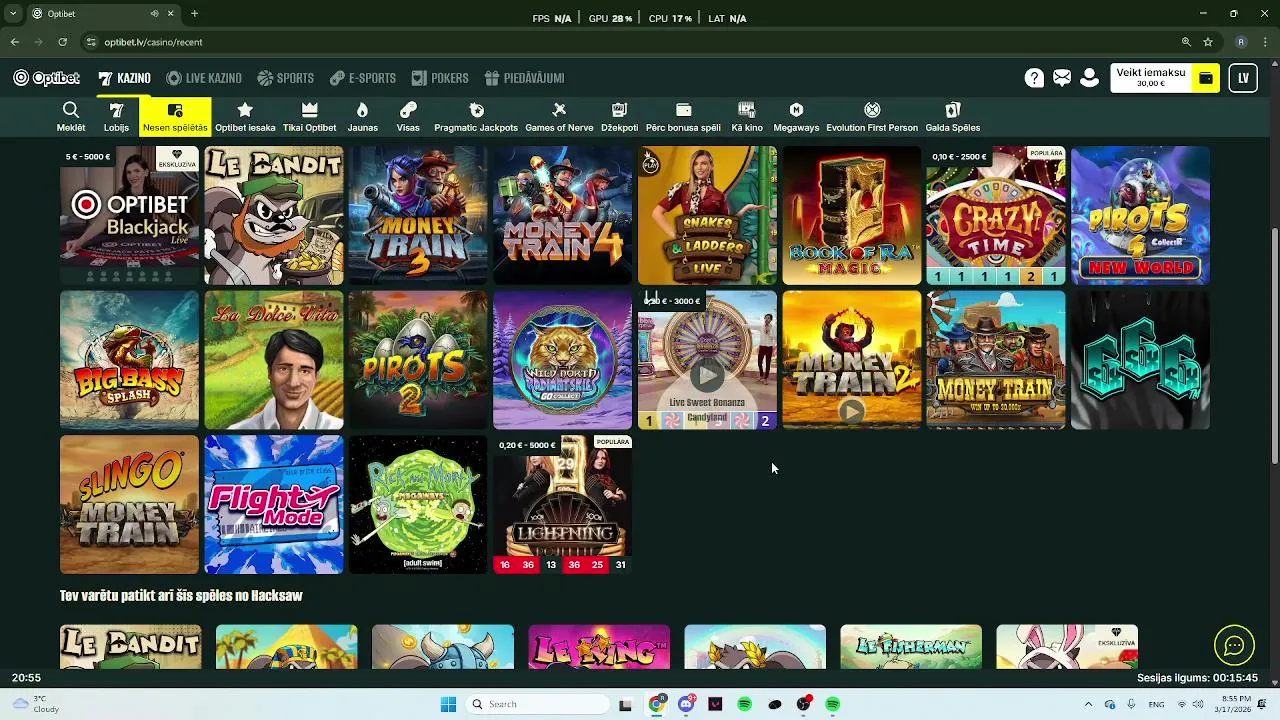Open Pērc bonusa spēli category
Image resolution: width=1280 pixels, height=720 pixels.
pos(683,116)
